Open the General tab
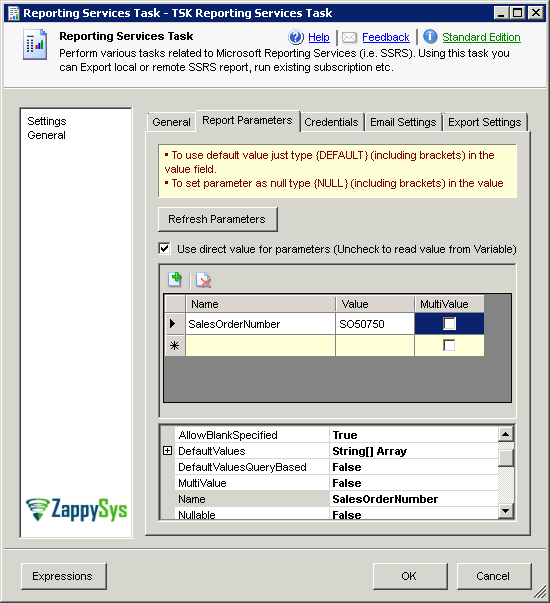 coord(171,122)
